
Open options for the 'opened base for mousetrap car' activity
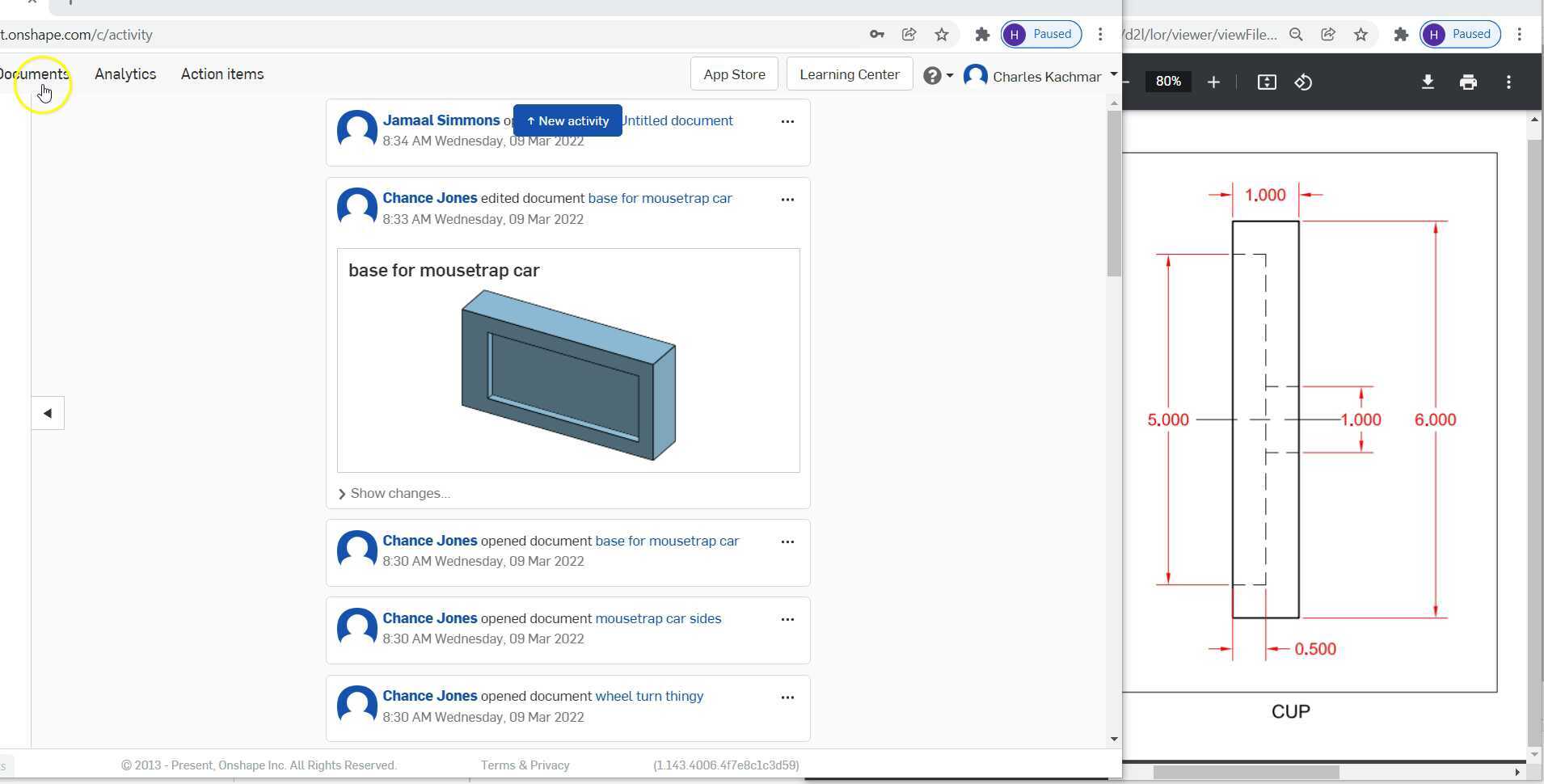coord(787,542)
